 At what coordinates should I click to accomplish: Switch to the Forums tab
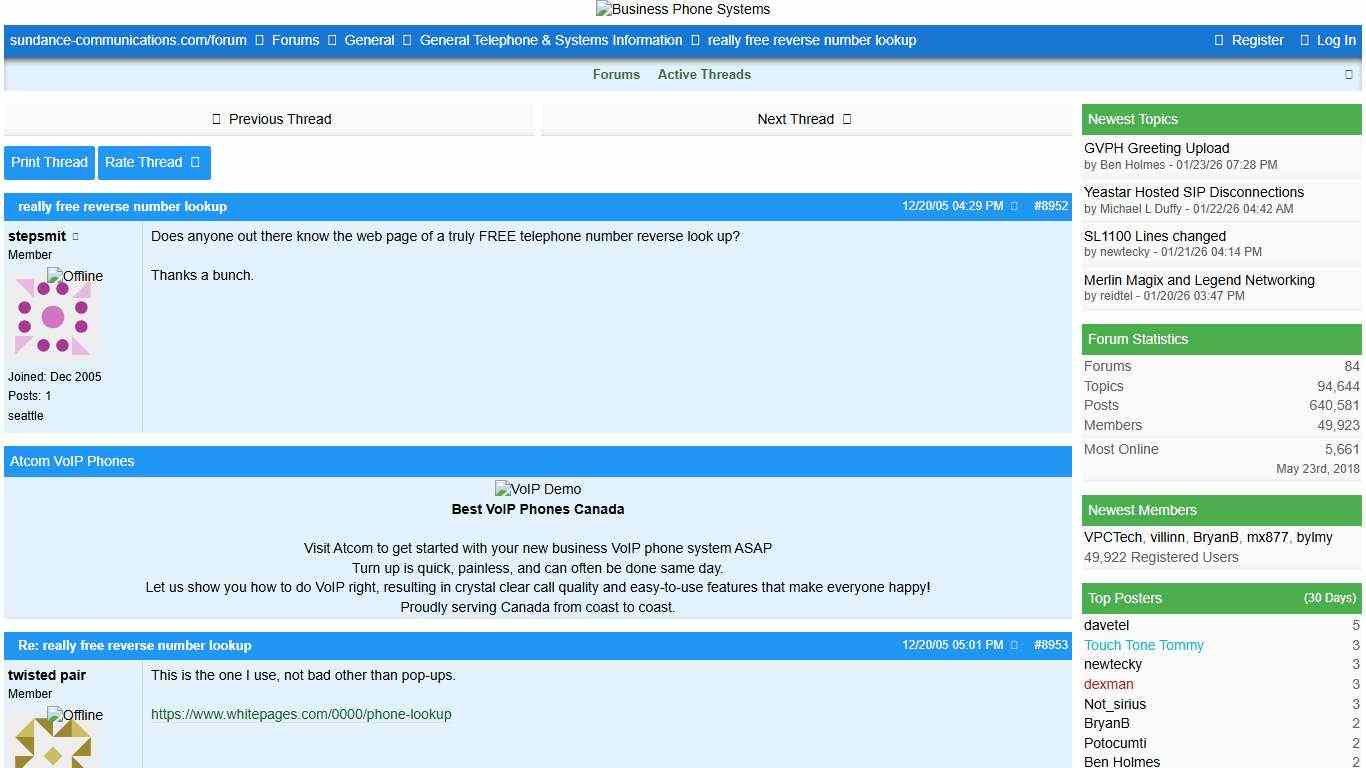[616, 74]
